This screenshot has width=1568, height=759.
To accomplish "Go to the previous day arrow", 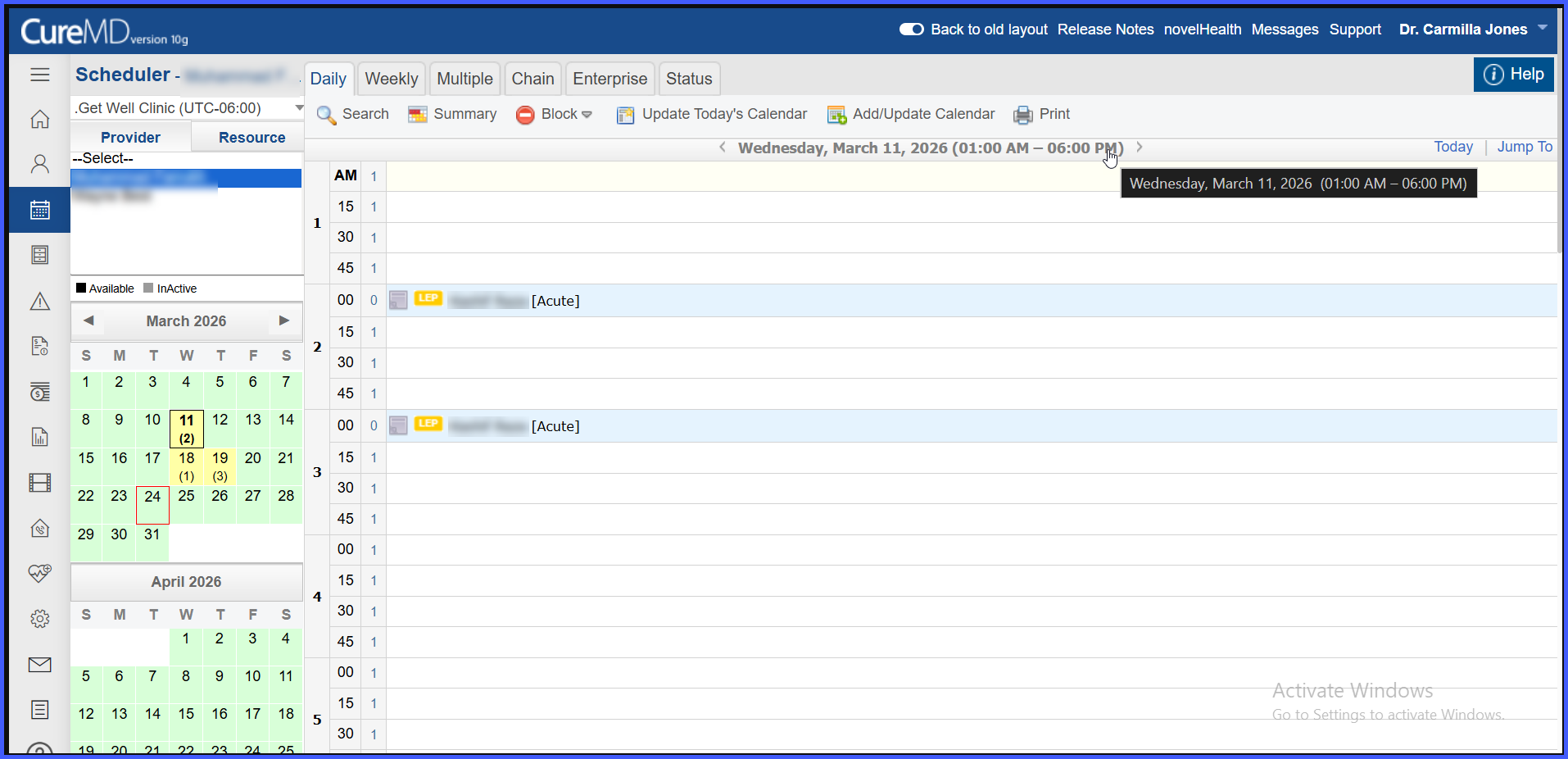I will coord(723,148).
